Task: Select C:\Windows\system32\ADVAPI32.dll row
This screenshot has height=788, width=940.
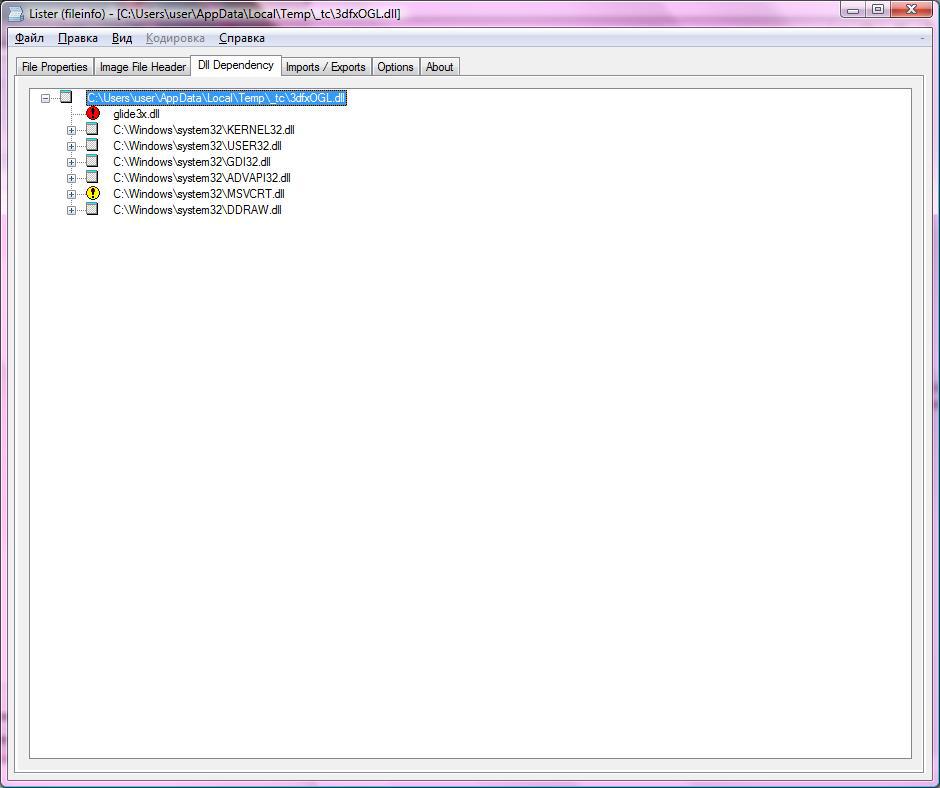Action: (x=202, y=178)
